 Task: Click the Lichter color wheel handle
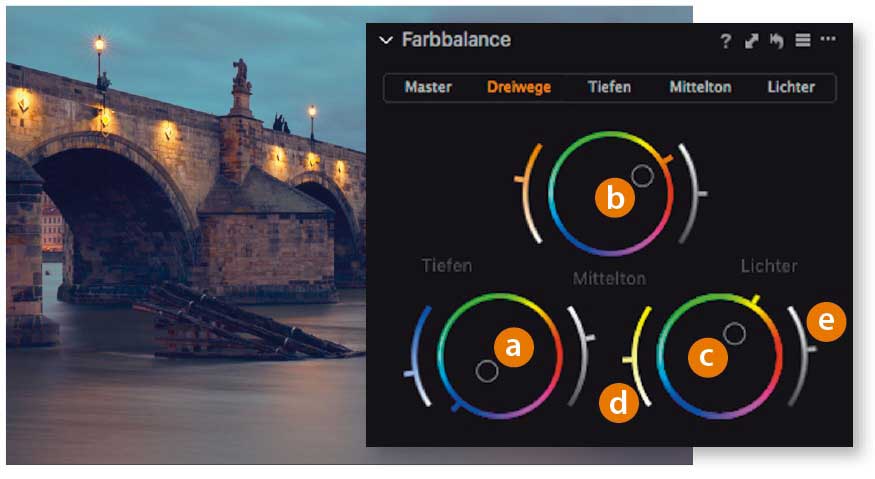tap(734, 334)
